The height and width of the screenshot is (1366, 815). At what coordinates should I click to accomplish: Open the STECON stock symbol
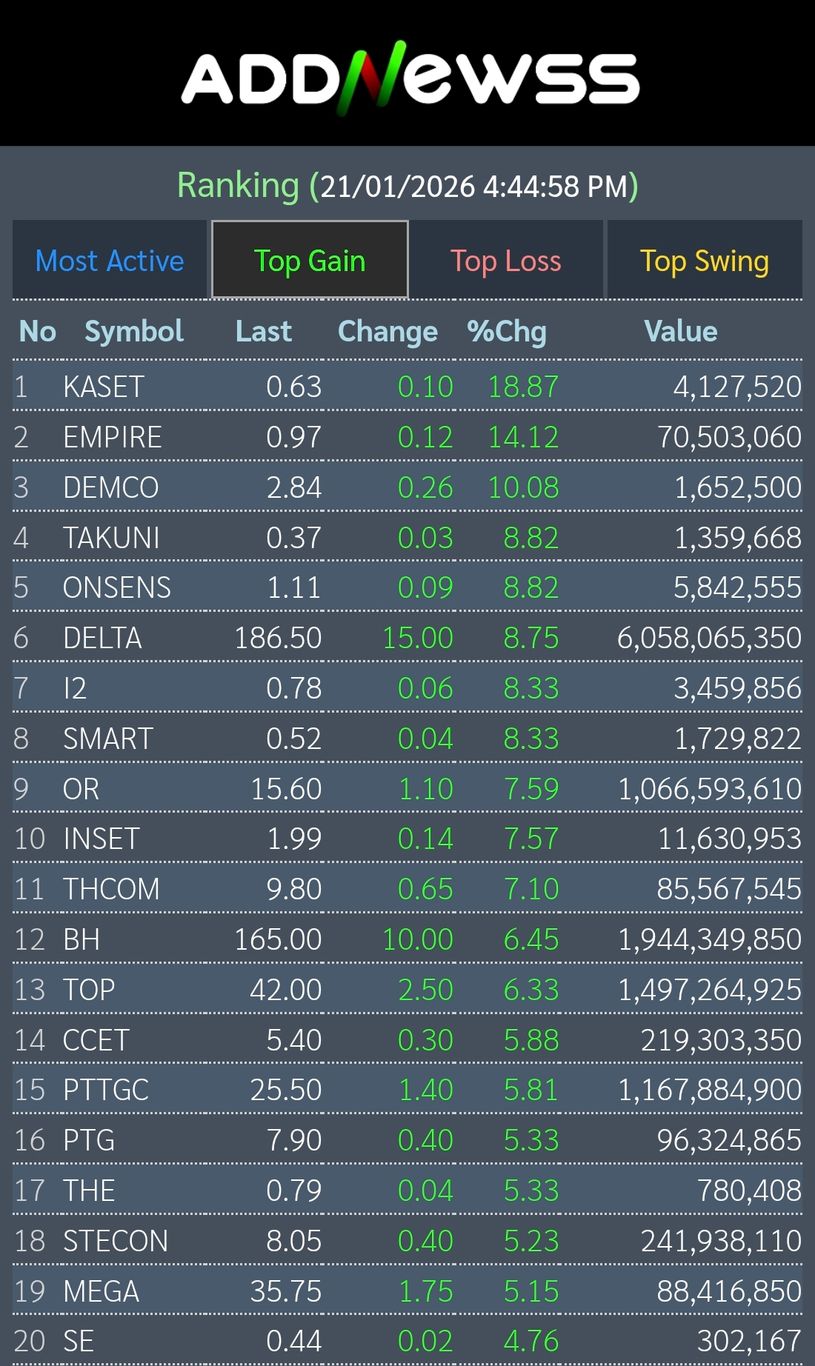[x=116, y=1241]
